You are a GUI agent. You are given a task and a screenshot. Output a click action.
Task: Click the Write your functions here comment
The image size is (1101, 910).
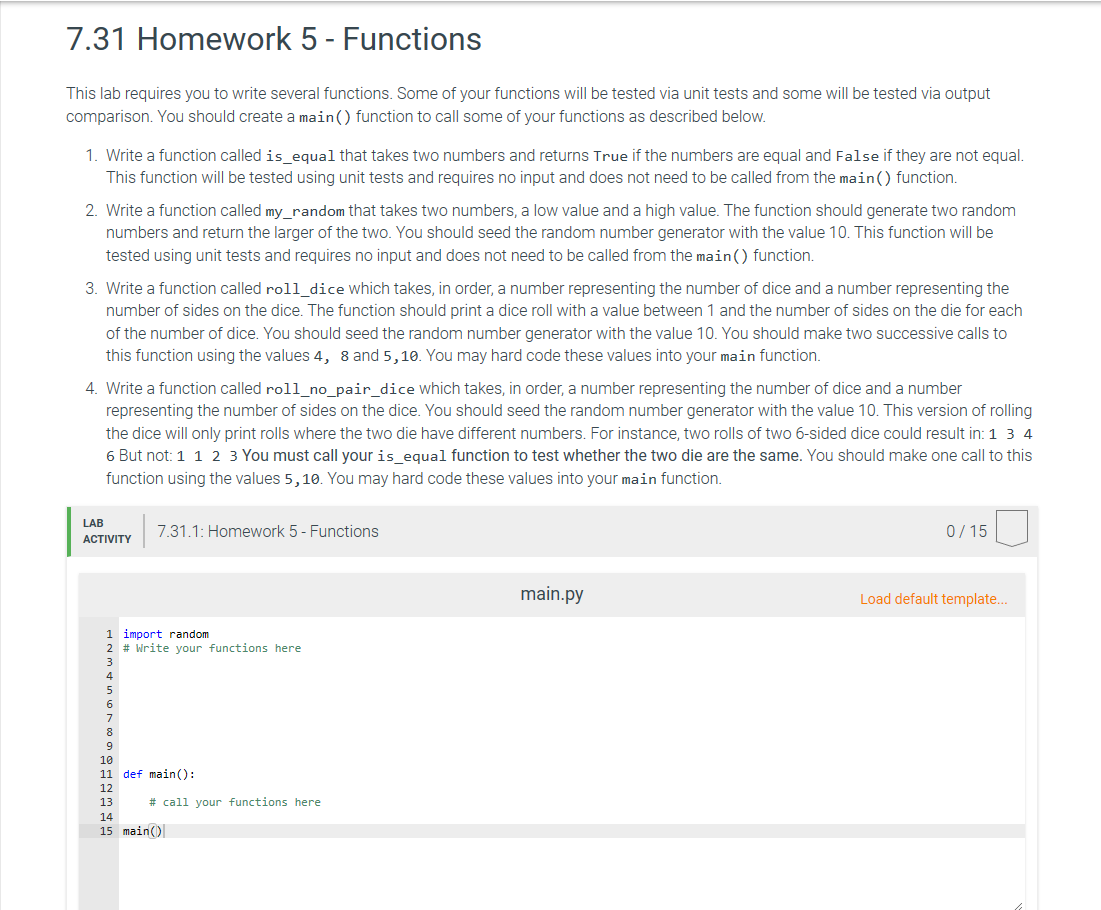point(210,647)
